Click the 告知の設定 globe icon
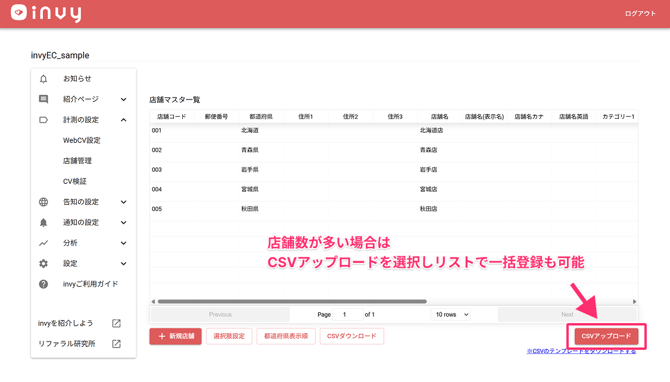670x382 pixels. (x=43, y=202)
